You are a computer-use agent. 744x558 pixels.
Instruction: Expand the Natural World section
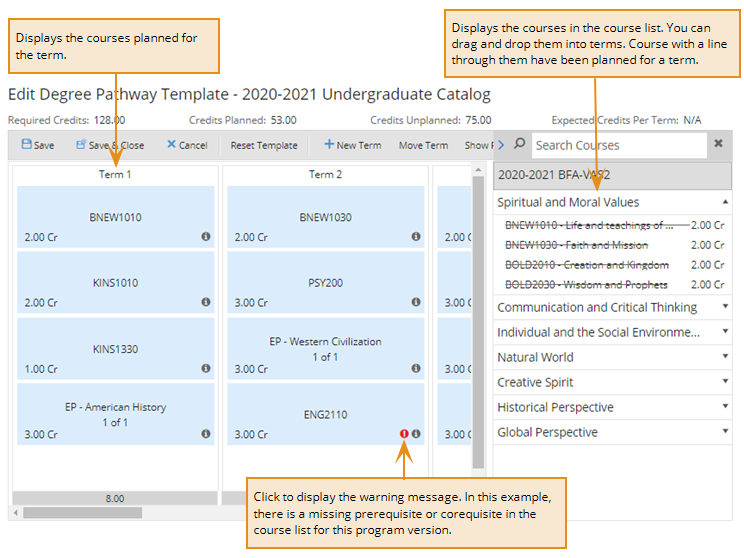[725, 357]
